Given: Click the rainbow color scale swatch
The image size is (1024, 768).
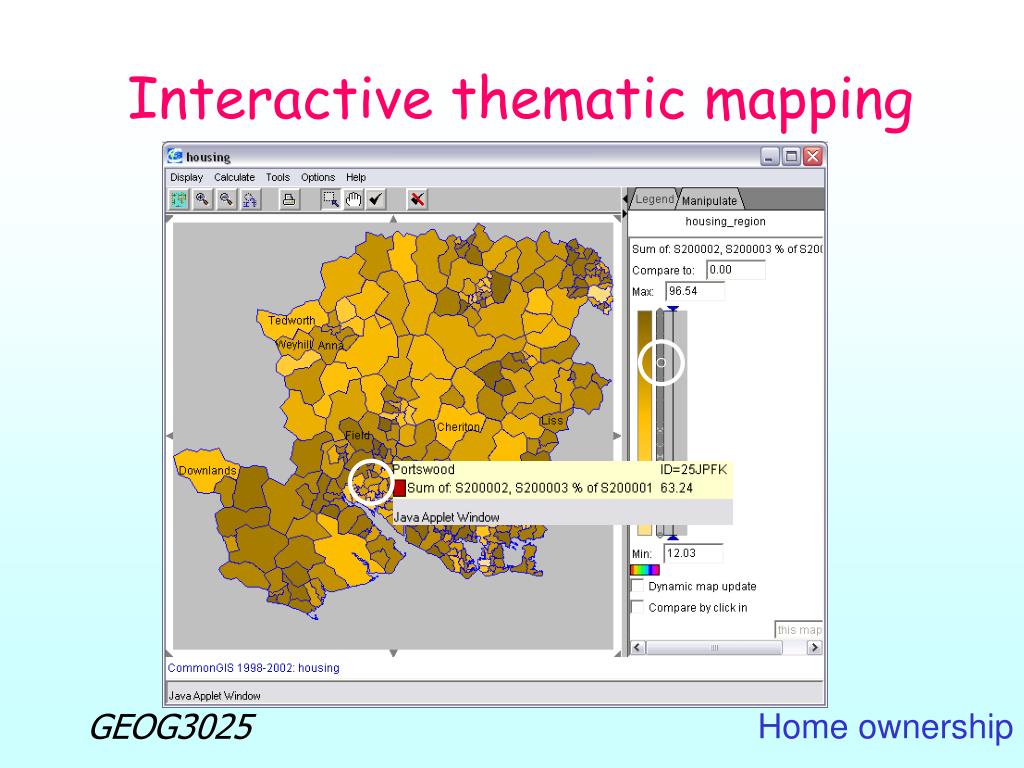Looking at the screenshot, I should (645, 570).
